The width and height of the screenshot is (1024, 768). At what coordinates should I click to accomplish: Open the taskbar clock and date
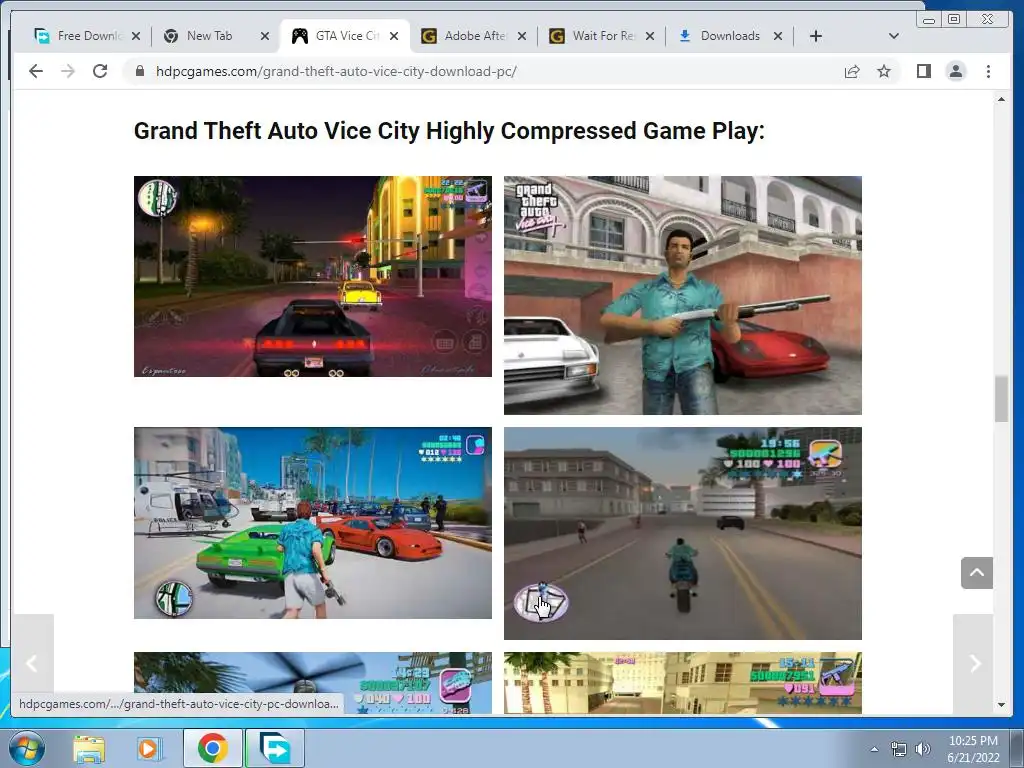click(x=973, y=749)
